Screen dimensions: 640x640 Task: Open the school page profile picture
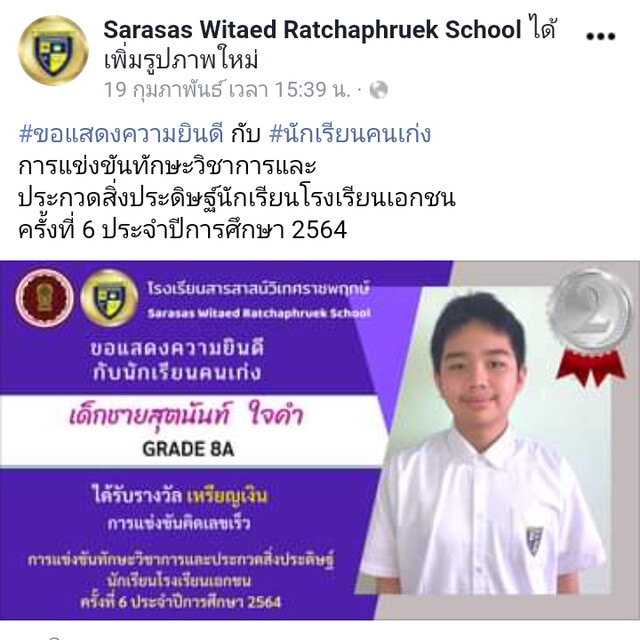(53, 50)
